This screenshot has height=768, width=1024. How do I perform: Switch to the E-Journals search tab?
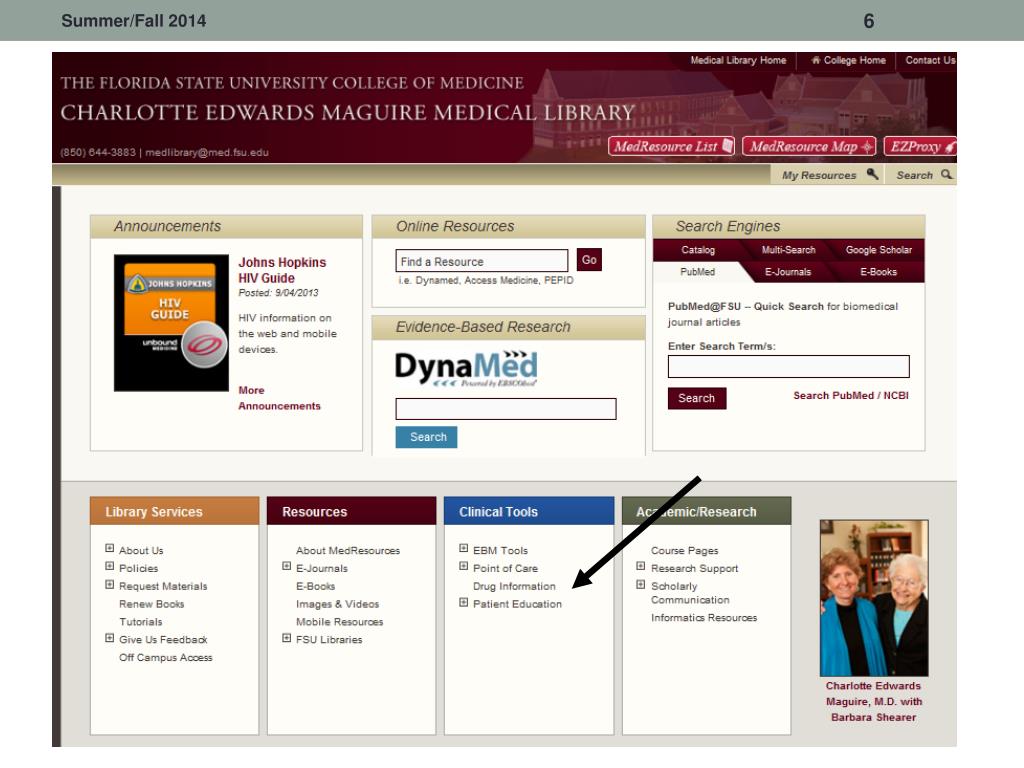pyautogui.click(x=788, y=272)
